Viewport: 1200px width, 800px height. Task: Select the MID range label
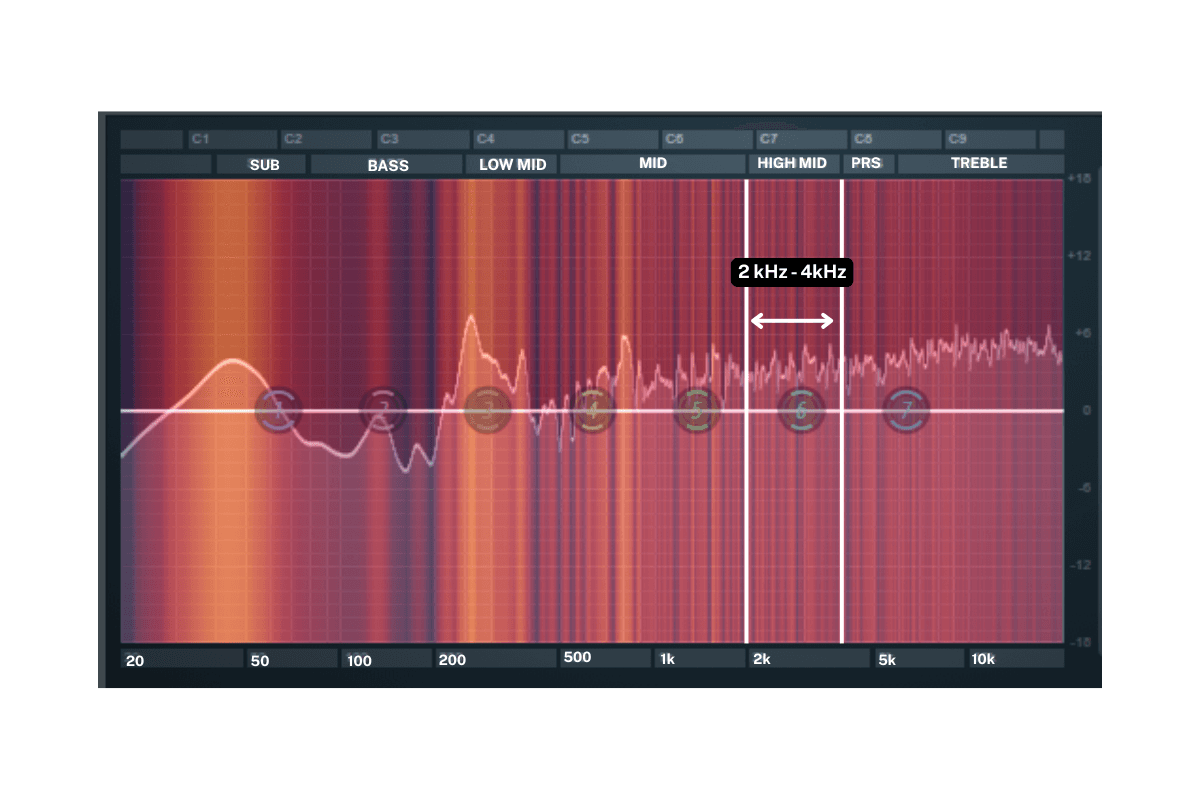[653, 164]
